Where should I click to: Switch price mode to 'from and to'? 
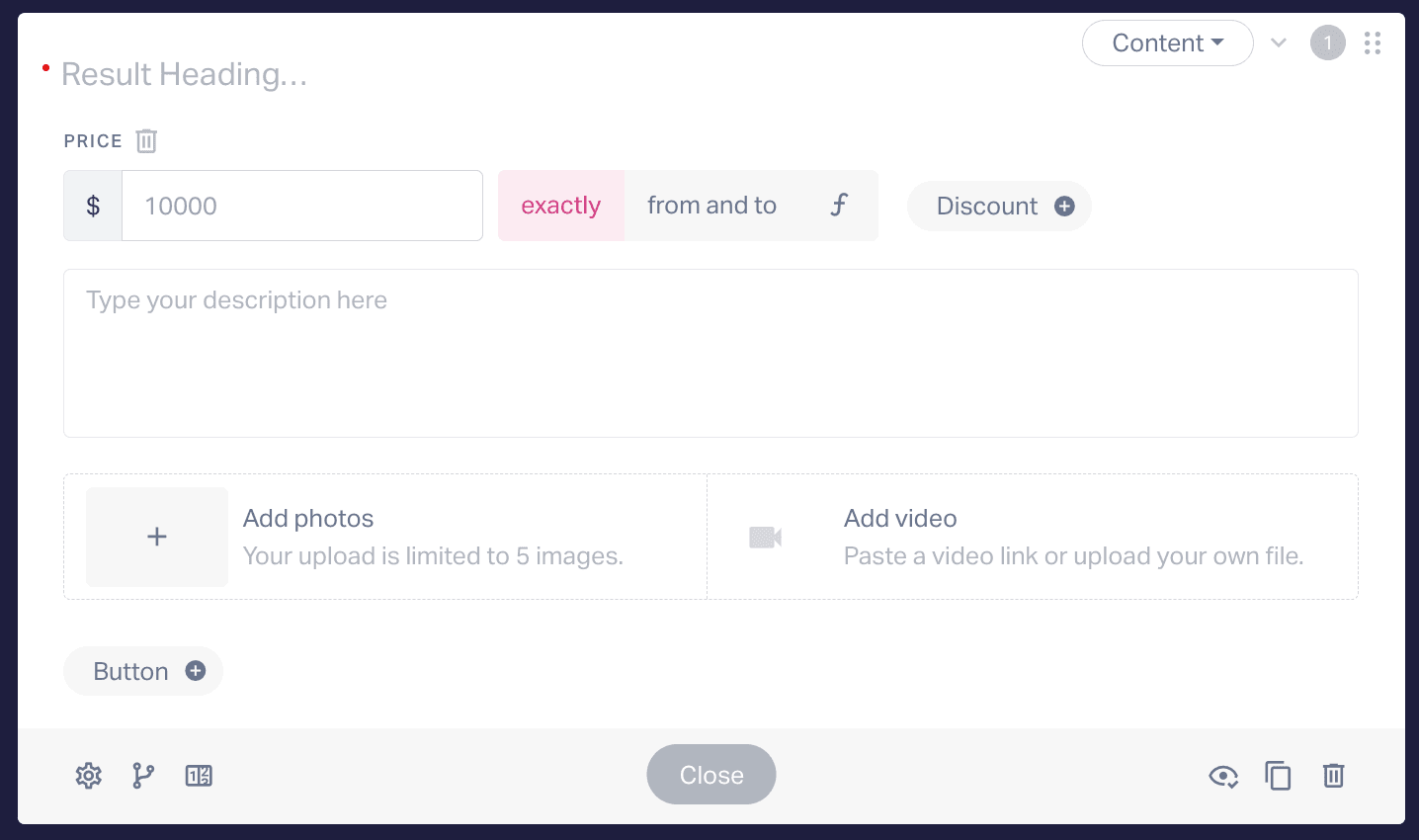pos(711,206)
